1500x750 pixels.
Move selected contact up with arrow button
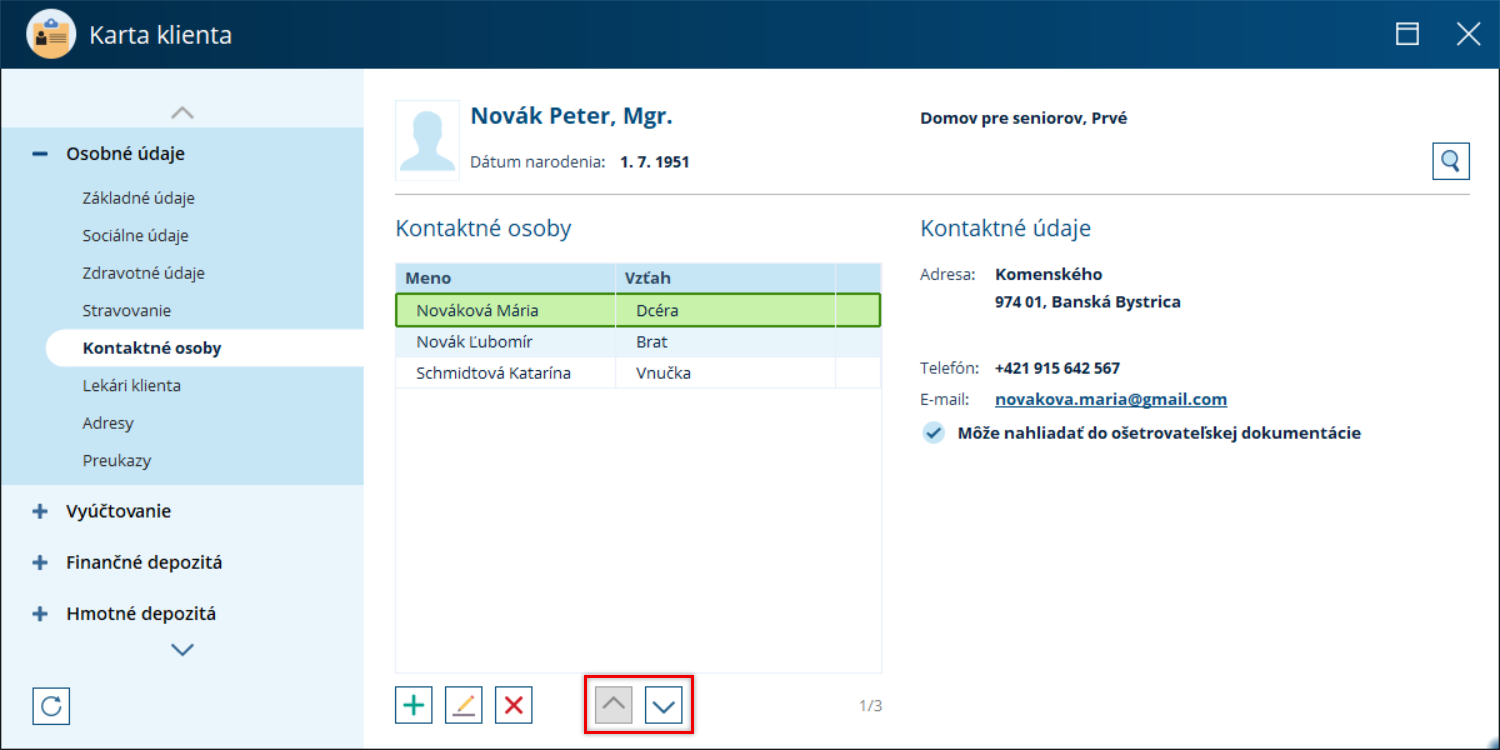614,705
